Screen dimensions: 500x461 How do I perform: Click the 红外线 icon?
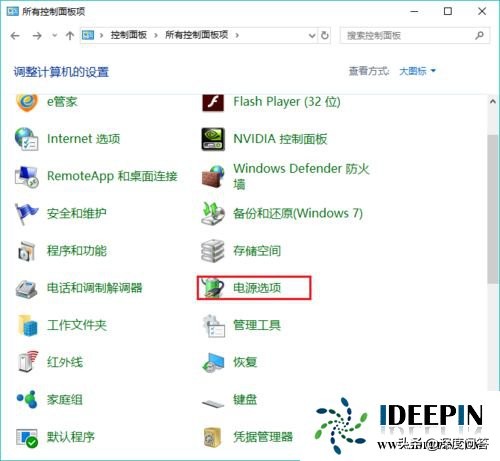pyautogui.click(x=28, y=362)
